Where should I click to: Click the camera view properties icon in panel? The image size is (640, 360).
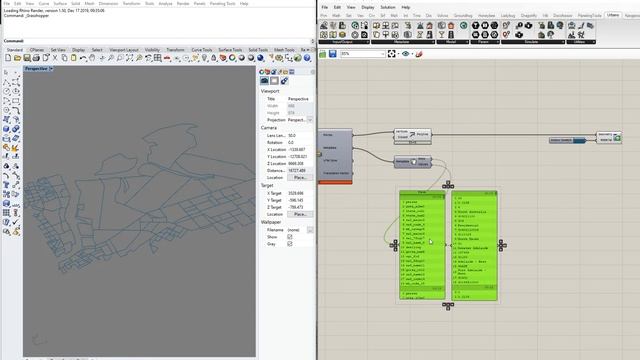(x=264, y=81)
